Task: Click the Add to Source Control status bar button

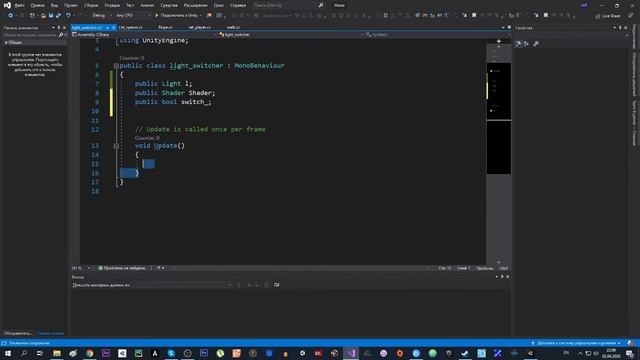Action: (576, 343)
